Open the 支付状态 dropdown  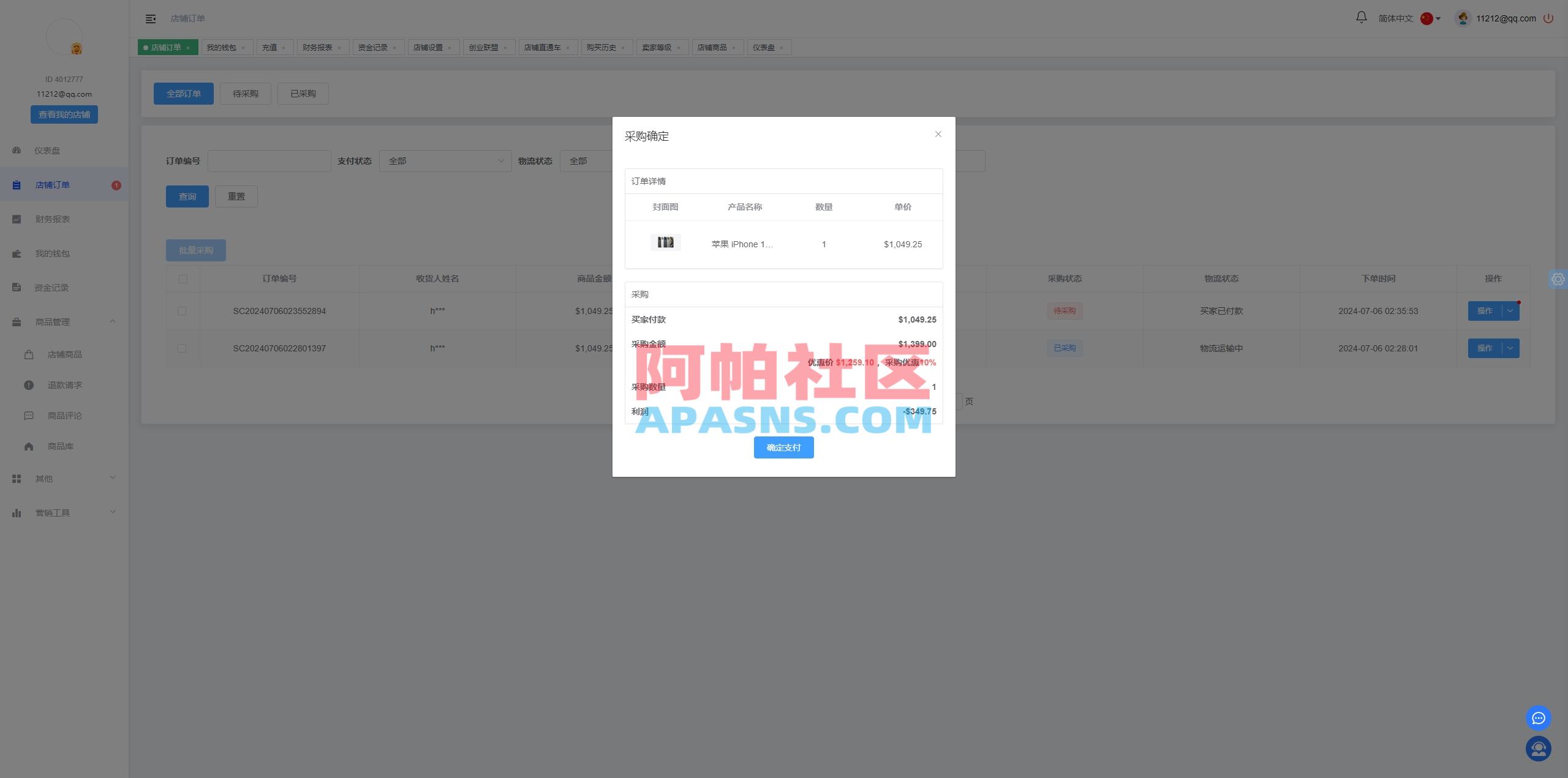click(445, 160)
